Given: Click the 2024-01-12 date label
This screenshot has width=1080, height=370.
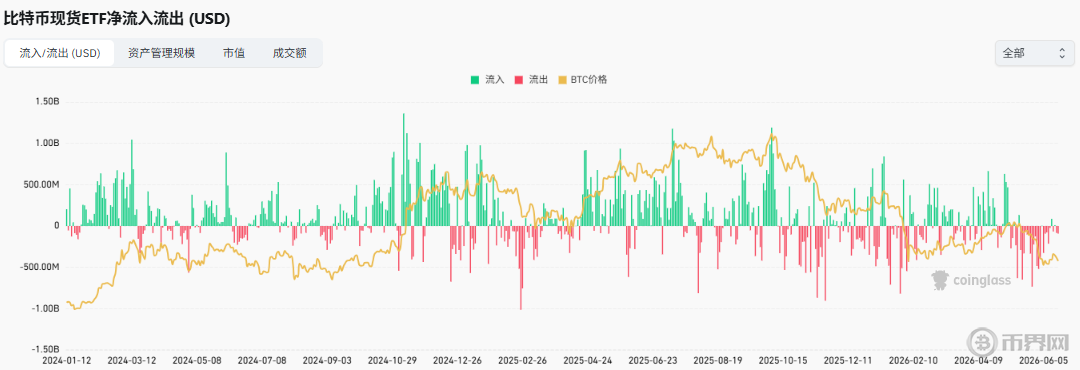Looking at the screenshot, I should [66, 360].
